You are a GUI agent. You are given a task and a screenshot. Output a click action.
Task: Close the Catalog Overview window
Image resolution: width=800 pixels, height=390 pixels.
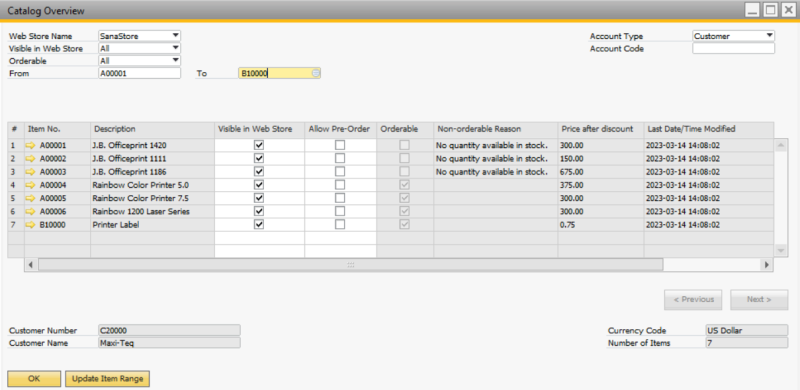(789, 10)
